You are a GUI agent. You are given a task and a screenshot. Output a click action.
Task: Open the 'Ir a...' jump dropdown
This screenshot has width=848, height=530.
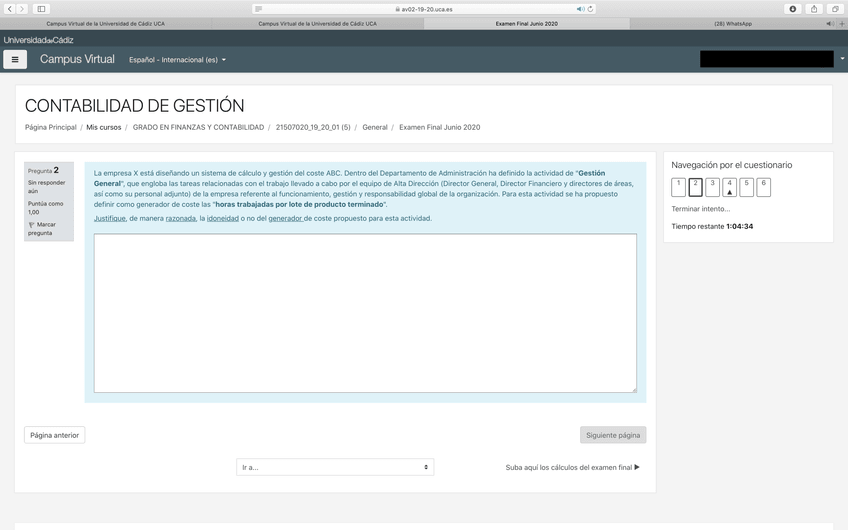(335, 467)
